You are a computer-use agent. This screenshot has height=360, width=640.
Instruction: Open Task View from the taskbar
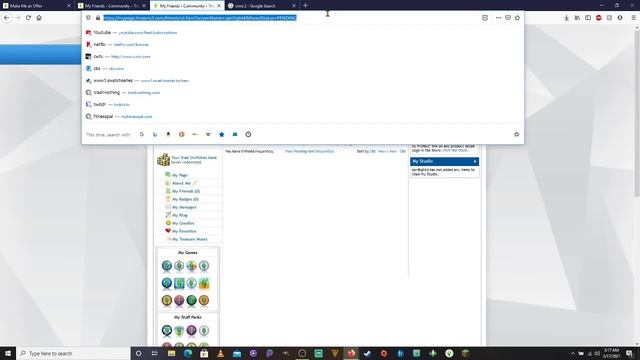point(155,353)
